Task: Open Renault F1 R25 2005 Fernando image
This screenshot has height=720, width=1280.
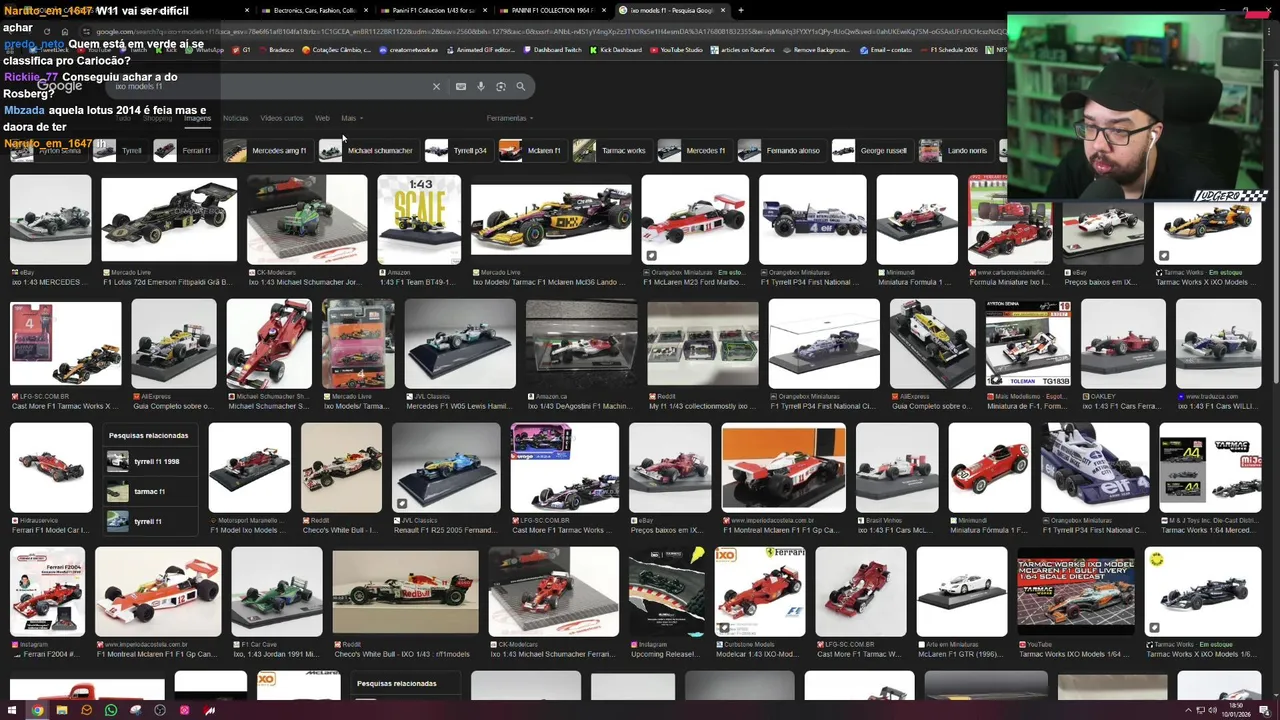Action: [446, 468]
